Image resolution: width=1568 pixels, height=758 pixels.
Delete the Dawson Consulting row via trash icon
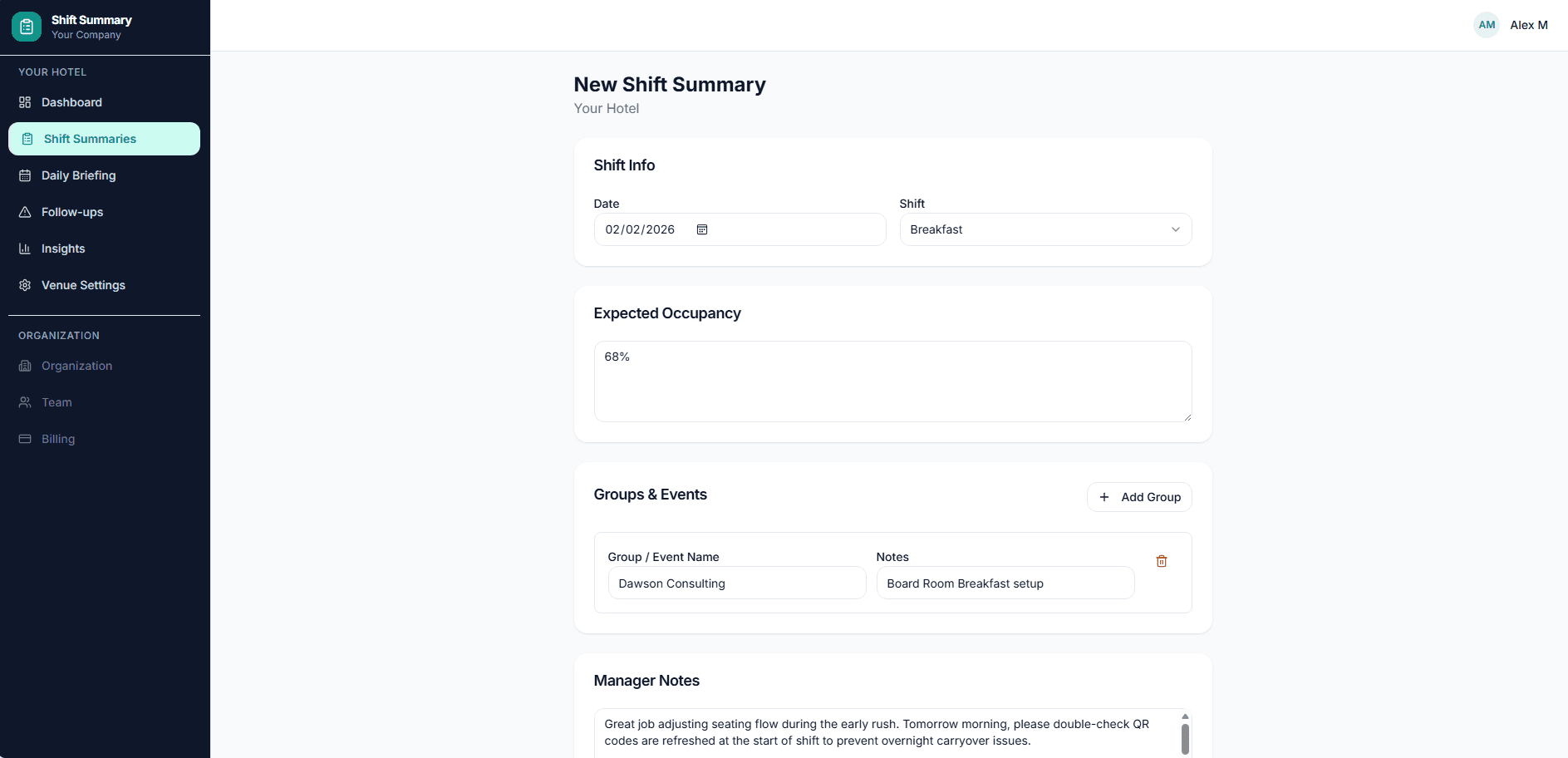(x=1161, y=561)
